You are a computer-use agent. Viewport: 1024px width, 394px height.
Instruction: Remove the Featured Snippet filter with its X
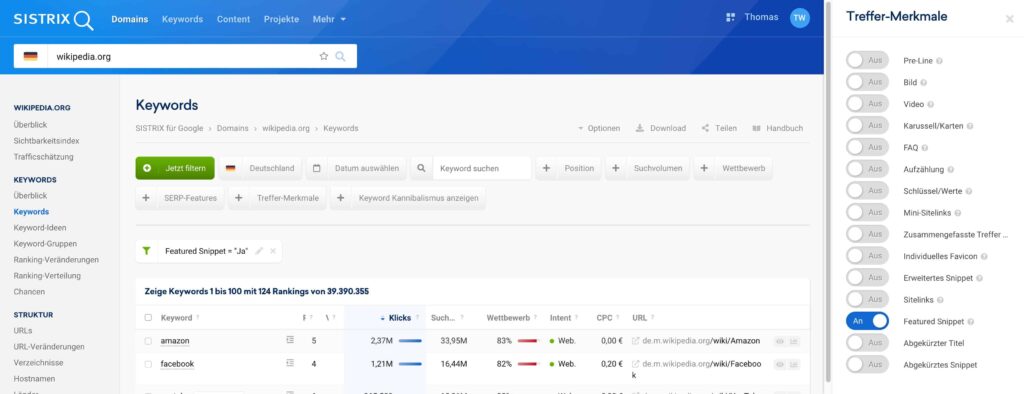273,251
